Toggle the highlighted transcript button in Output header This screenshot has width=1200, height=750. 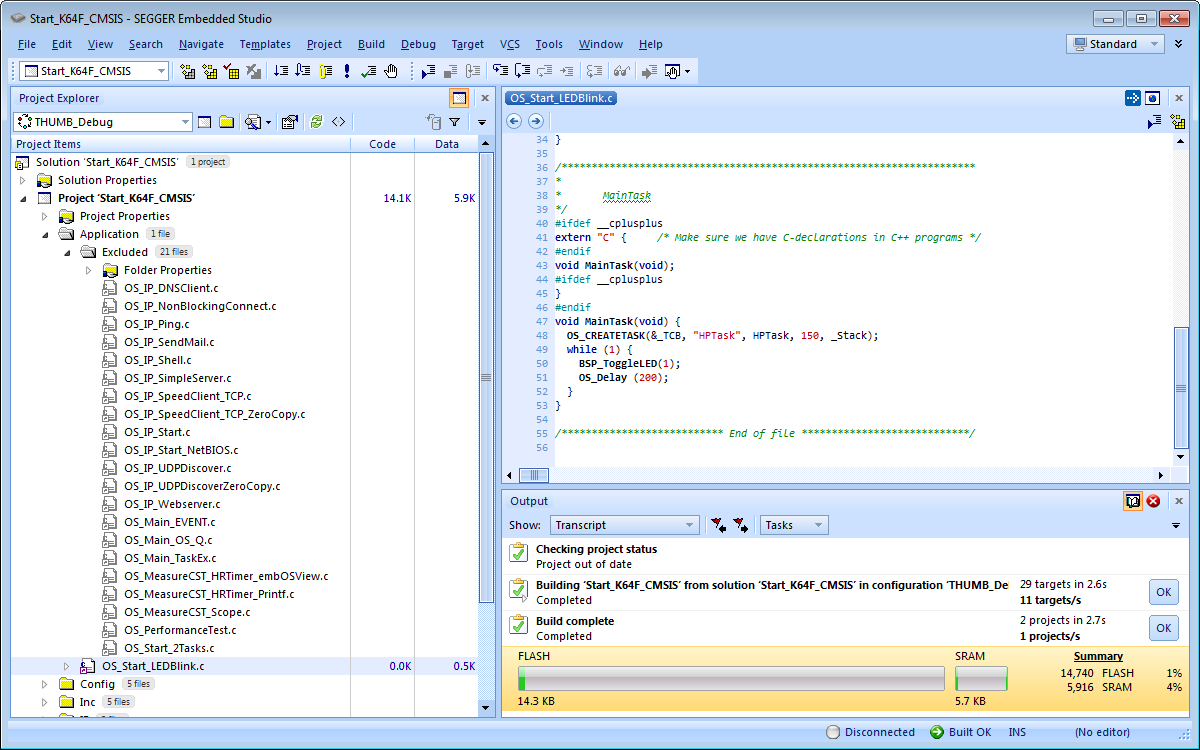(1133, 501)
